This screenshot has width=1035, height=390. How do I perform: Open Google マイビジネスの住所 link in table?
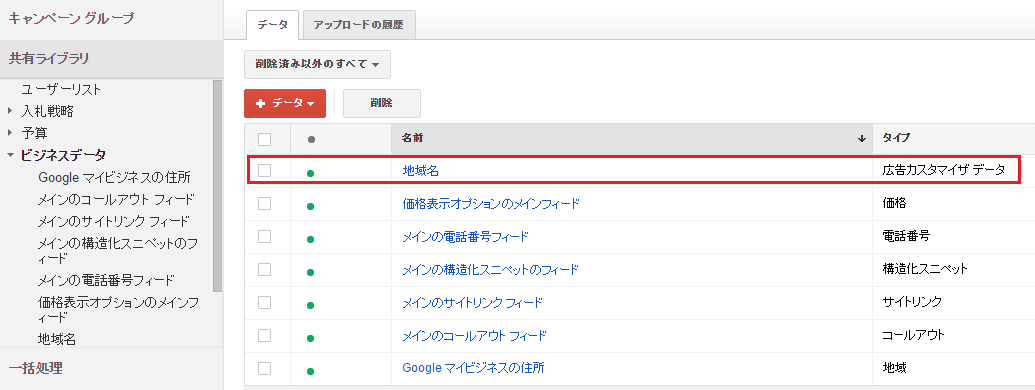point(473,368)
